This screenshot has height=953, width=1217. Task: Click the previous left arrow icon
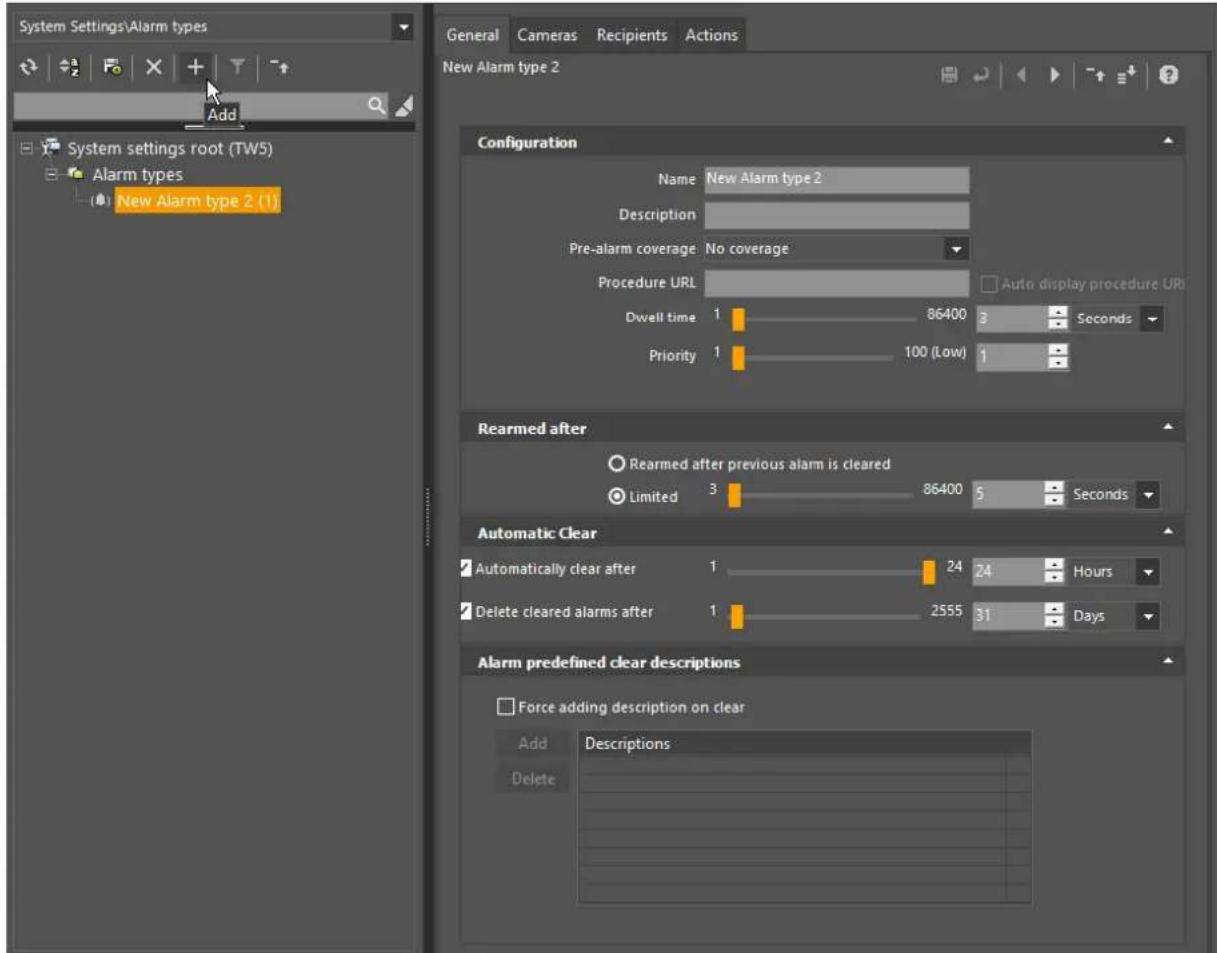coord(1019,76)
